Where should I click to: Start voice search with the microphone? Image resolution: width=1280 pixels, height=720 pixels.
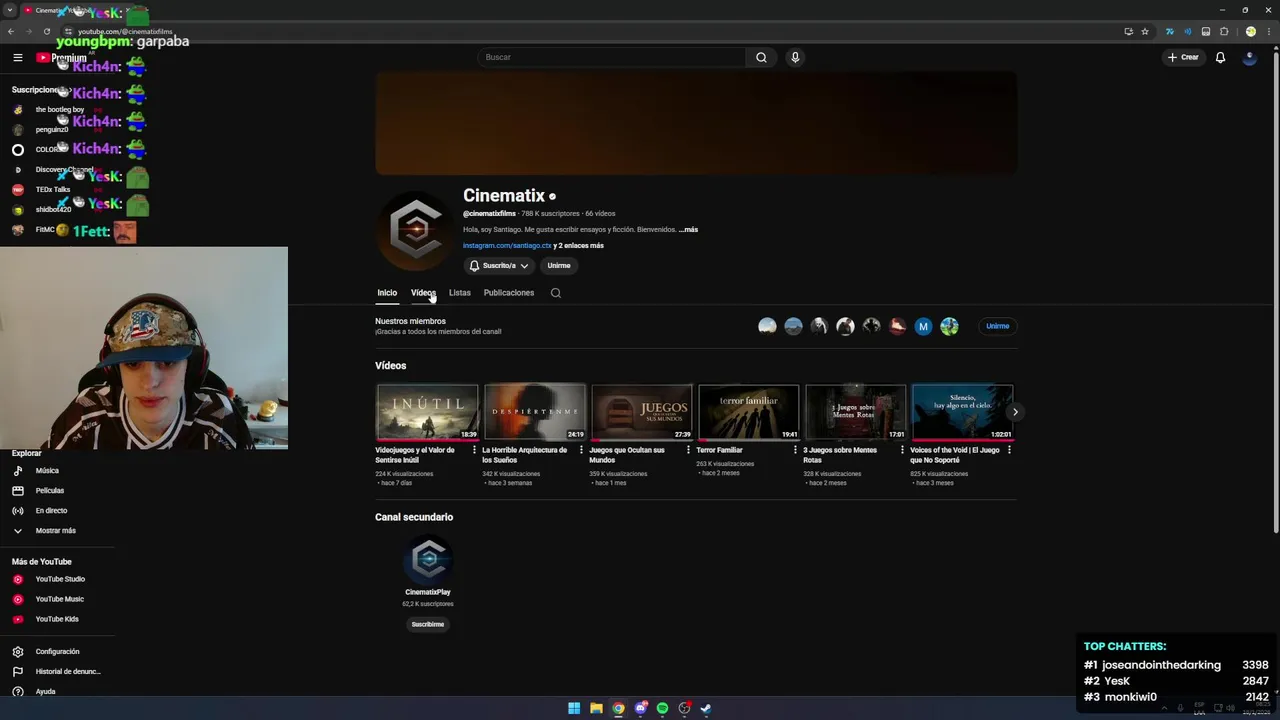[795, 57]
